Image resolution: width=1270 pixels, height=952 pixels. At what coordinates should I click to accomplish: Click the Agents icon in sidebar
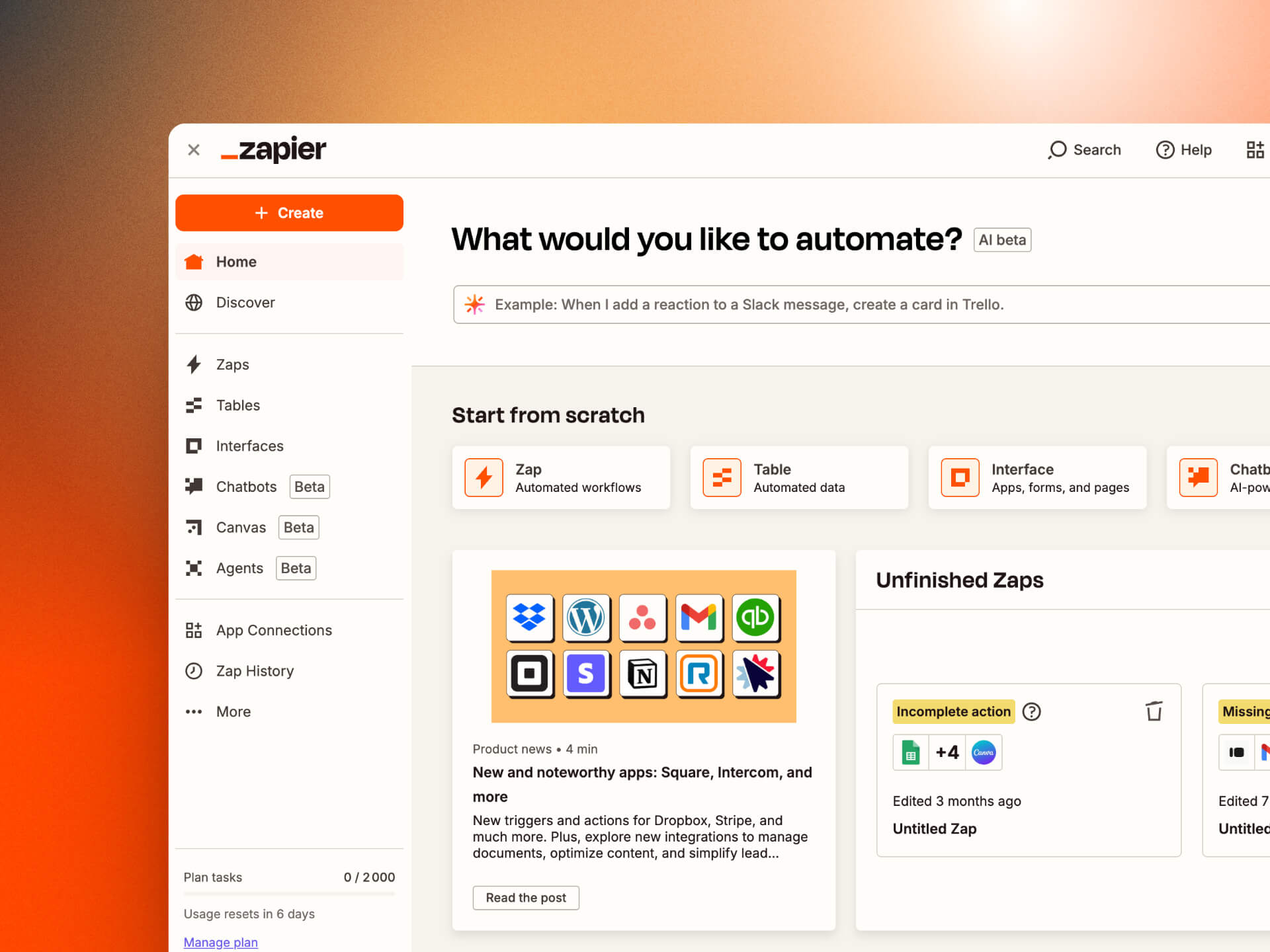coord(194,569)
